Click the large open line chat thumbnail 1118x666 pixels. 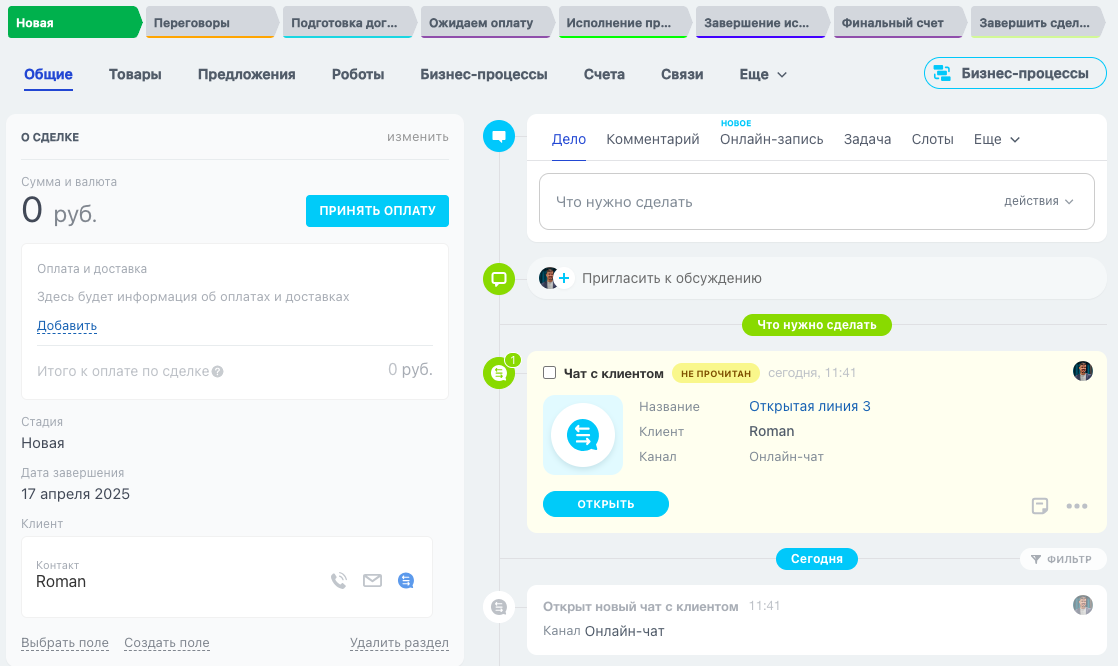tap(583, 435)
